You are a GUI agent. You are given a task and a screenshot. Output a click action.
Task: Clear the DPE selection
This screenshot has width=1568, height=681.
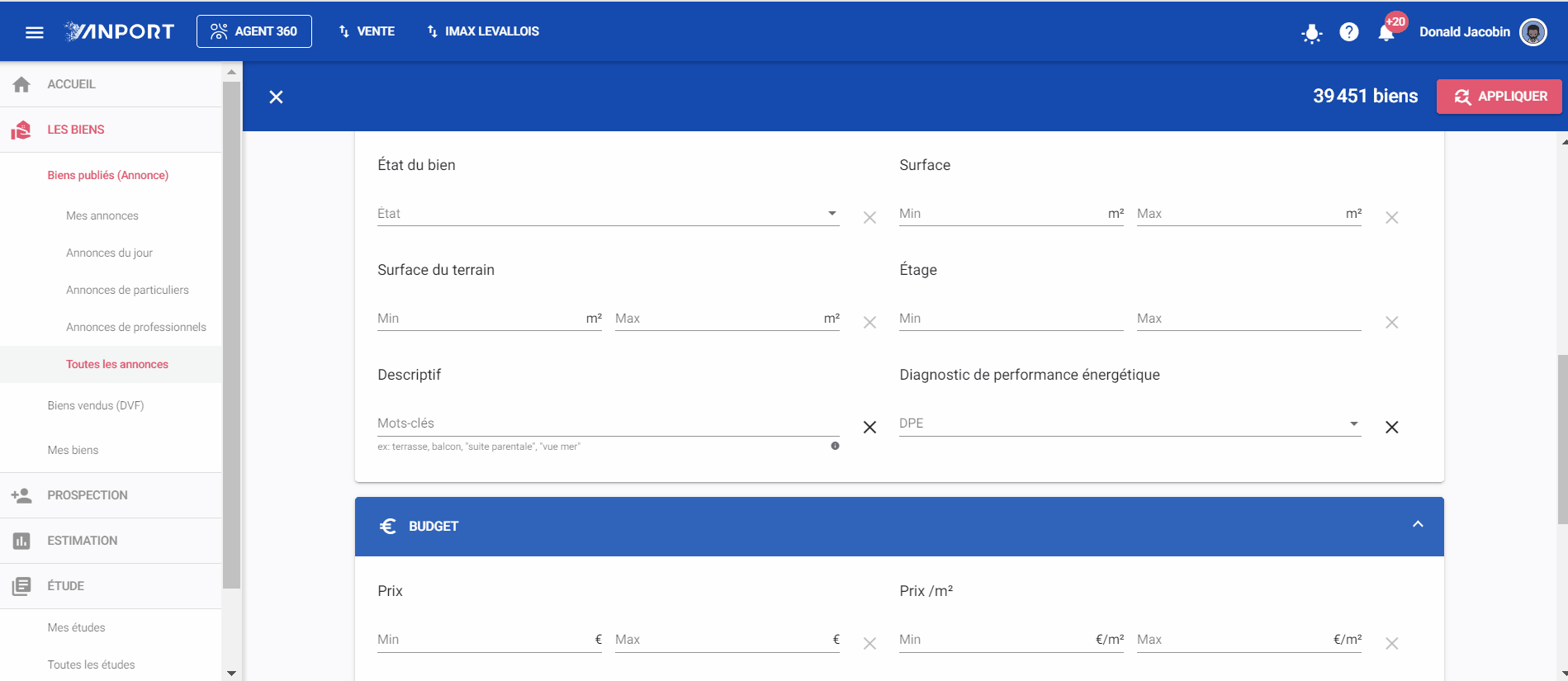(1391, 428)
